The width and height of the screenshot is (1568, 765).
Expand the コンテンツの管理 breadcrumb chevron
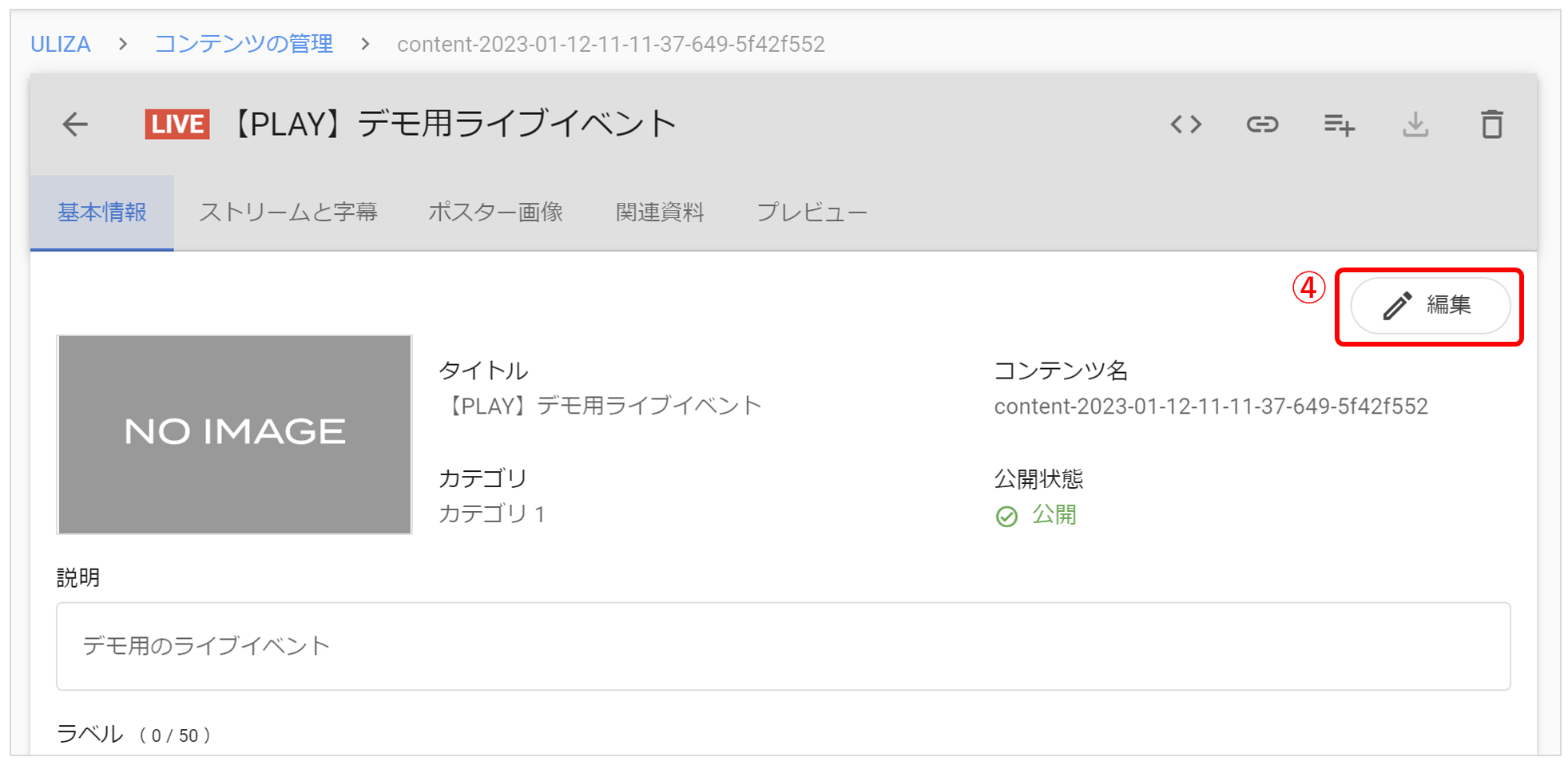363,44
